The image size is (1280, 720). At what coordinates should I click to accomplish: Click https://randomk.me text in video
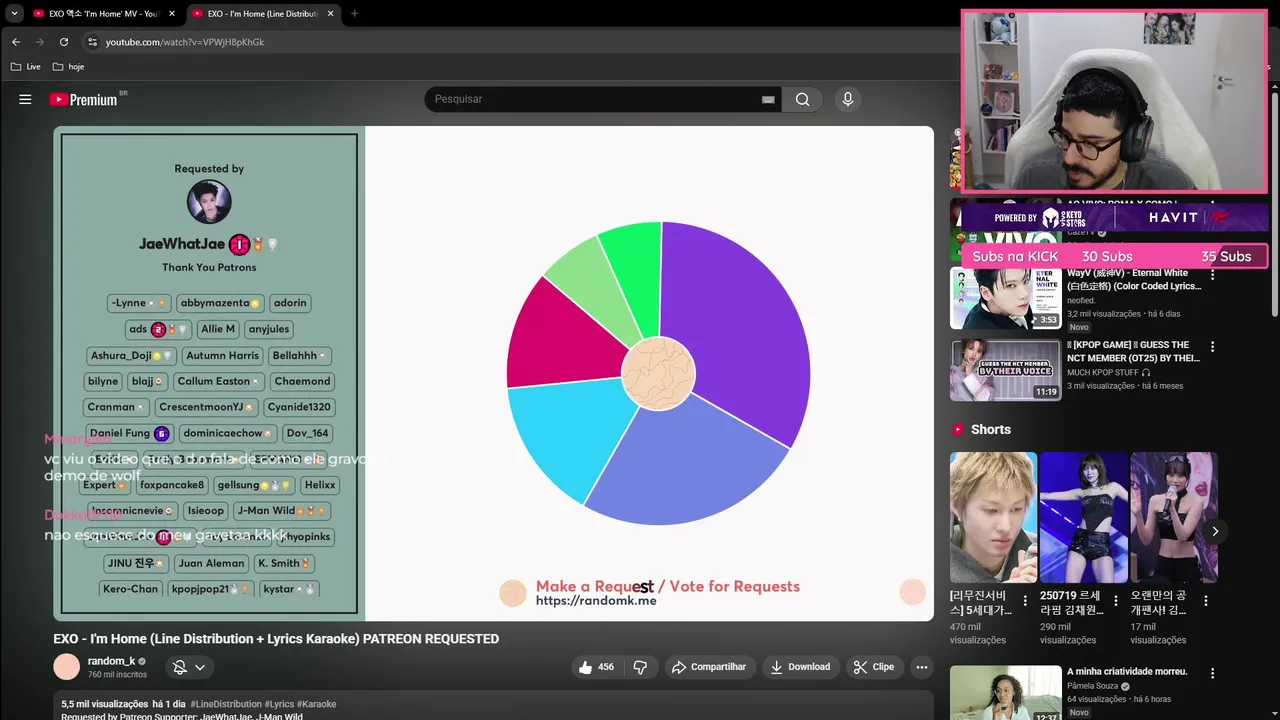596,601
